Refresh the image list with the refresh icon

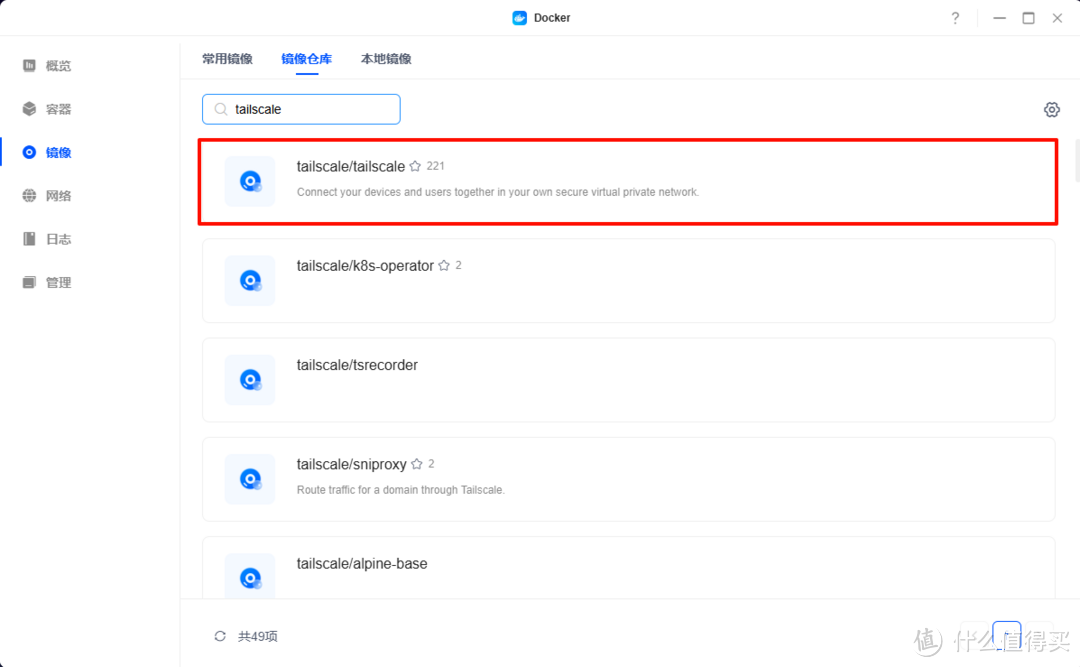pos(219,636)
